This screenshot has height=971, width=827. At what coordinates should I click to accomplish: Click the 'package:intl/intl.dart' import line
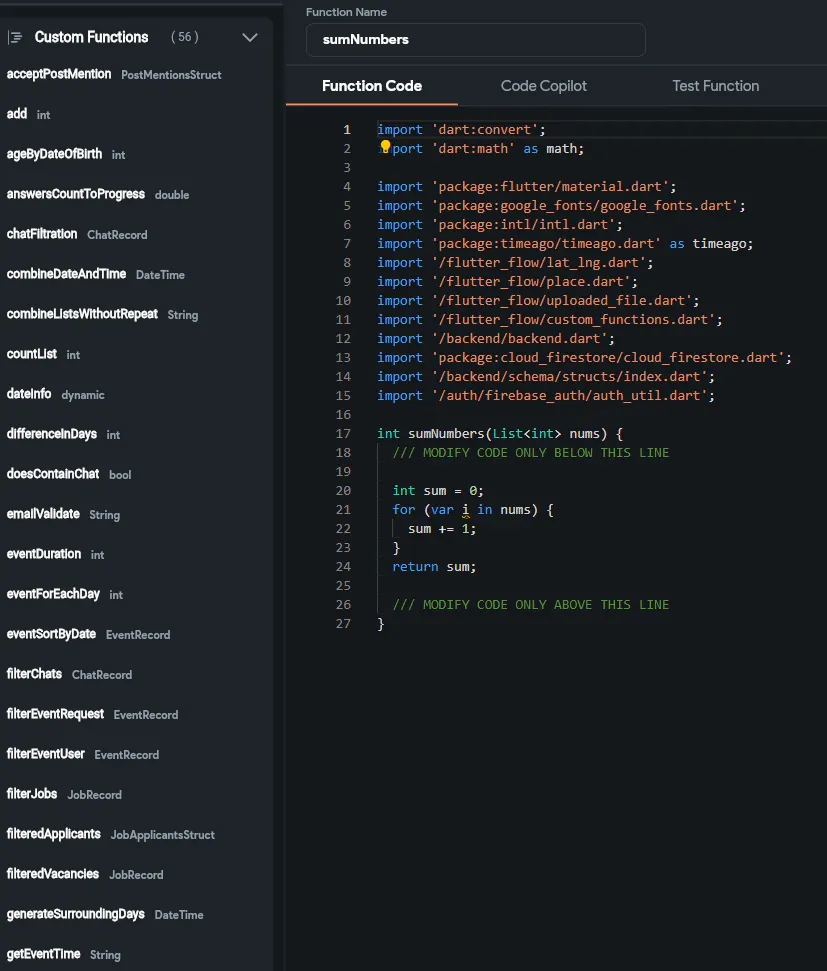[500, 224]
